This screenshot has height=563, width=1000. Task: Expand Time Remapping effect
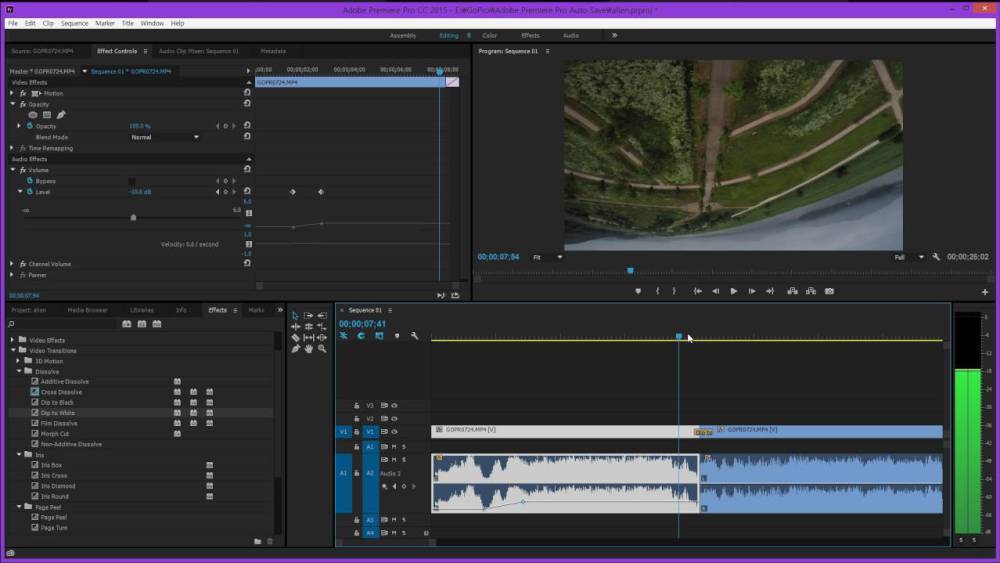11,148
